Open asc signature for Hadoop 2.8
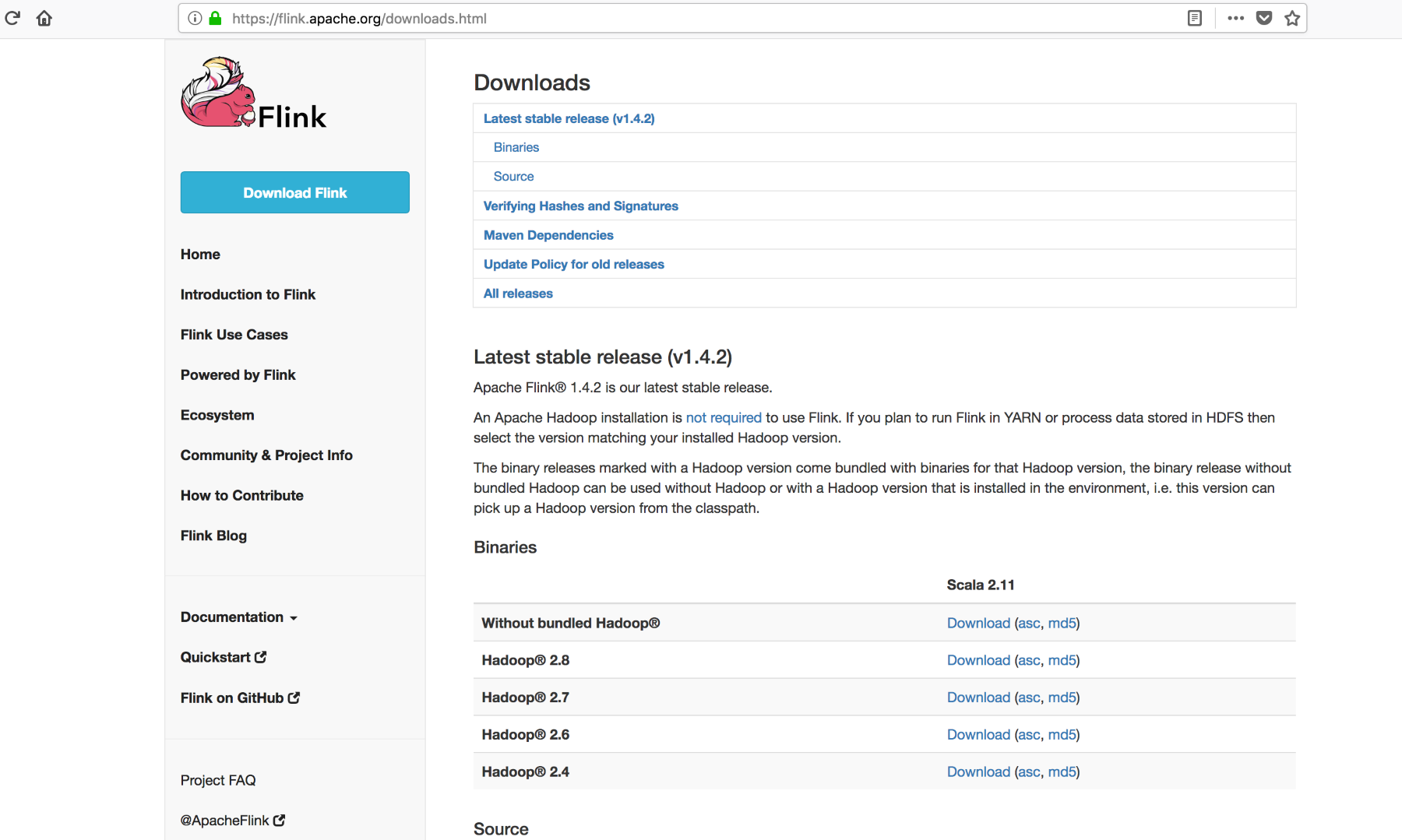The height and width of the screenshot is (840, 1402). [x=1029, y=660]
